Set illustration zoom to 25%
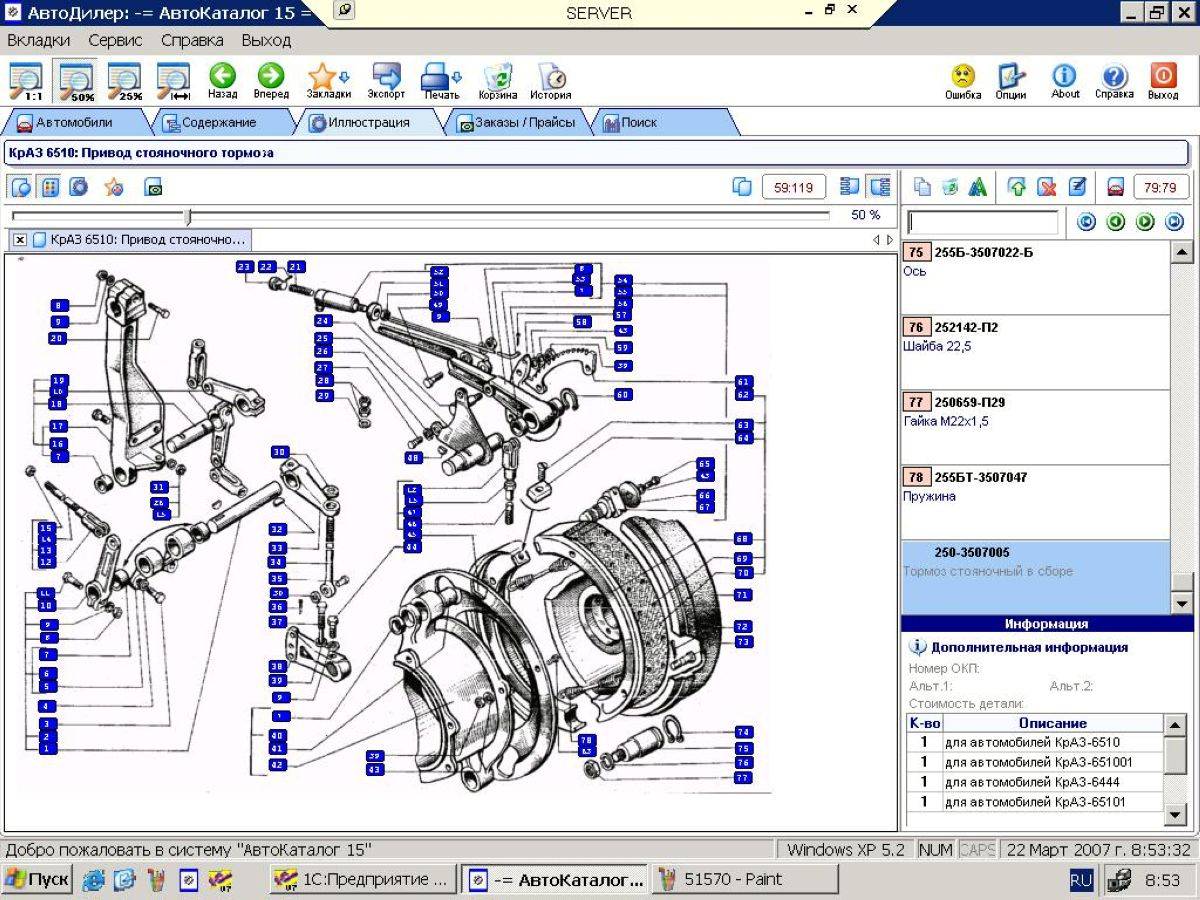The width and height of the screenshot is (1200, 900). [125, 81]
